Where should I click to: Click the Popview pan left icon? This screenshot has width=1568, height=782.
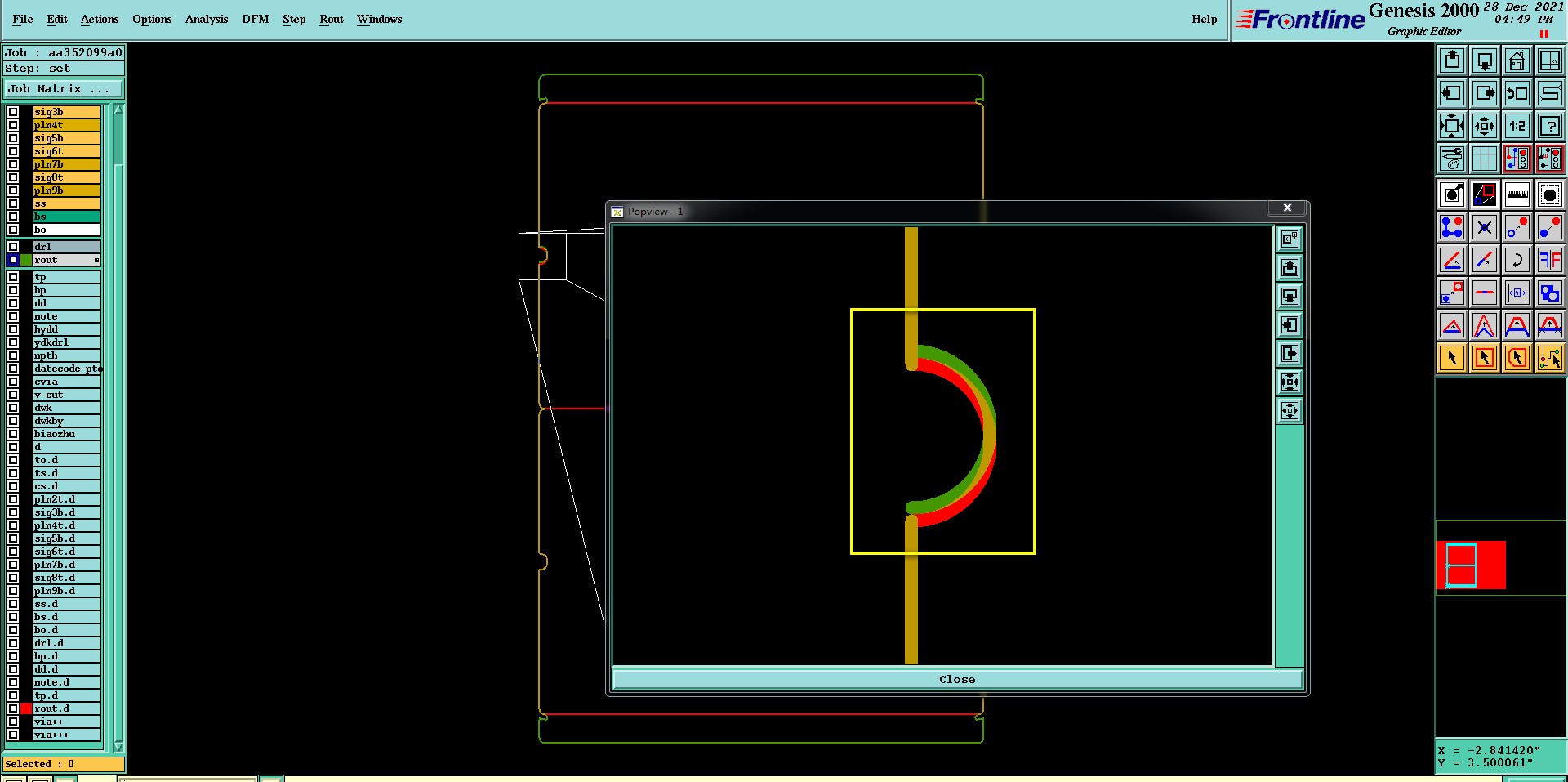(1290, 324)
